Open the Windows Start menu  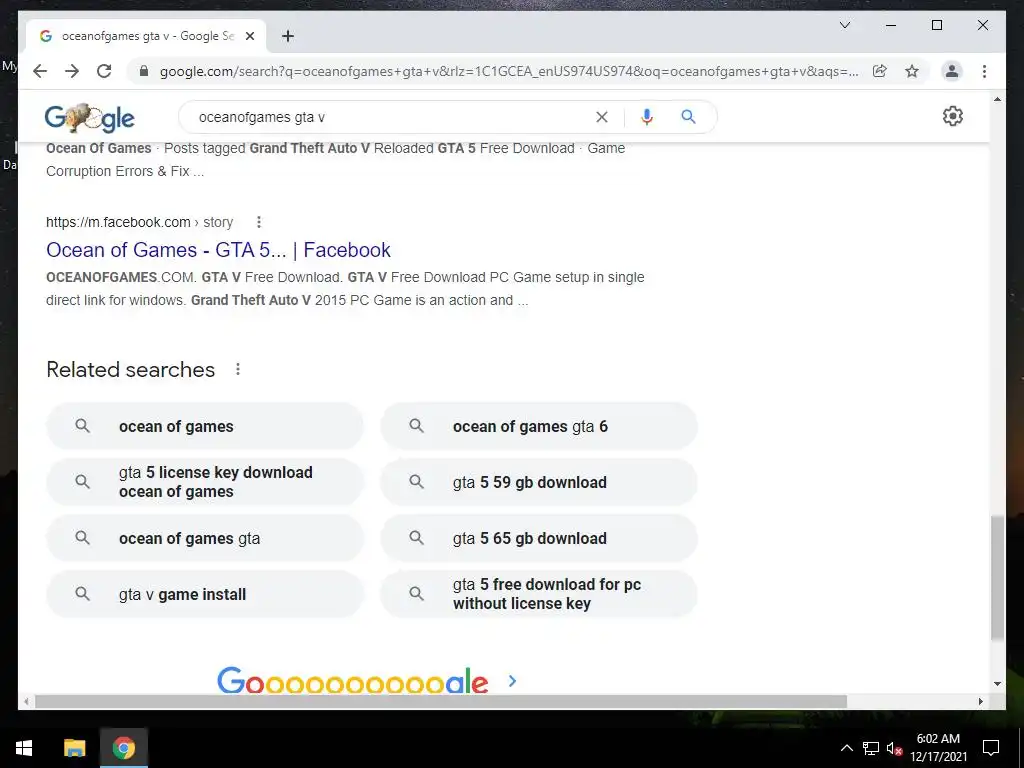(x=24, y=748)
